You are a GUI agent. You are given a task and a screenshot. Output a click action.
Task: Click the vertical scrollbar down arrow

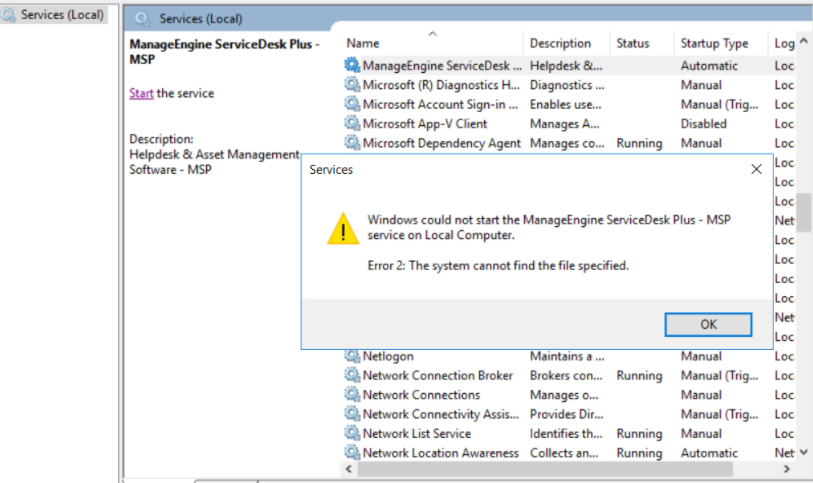(804, 452)
